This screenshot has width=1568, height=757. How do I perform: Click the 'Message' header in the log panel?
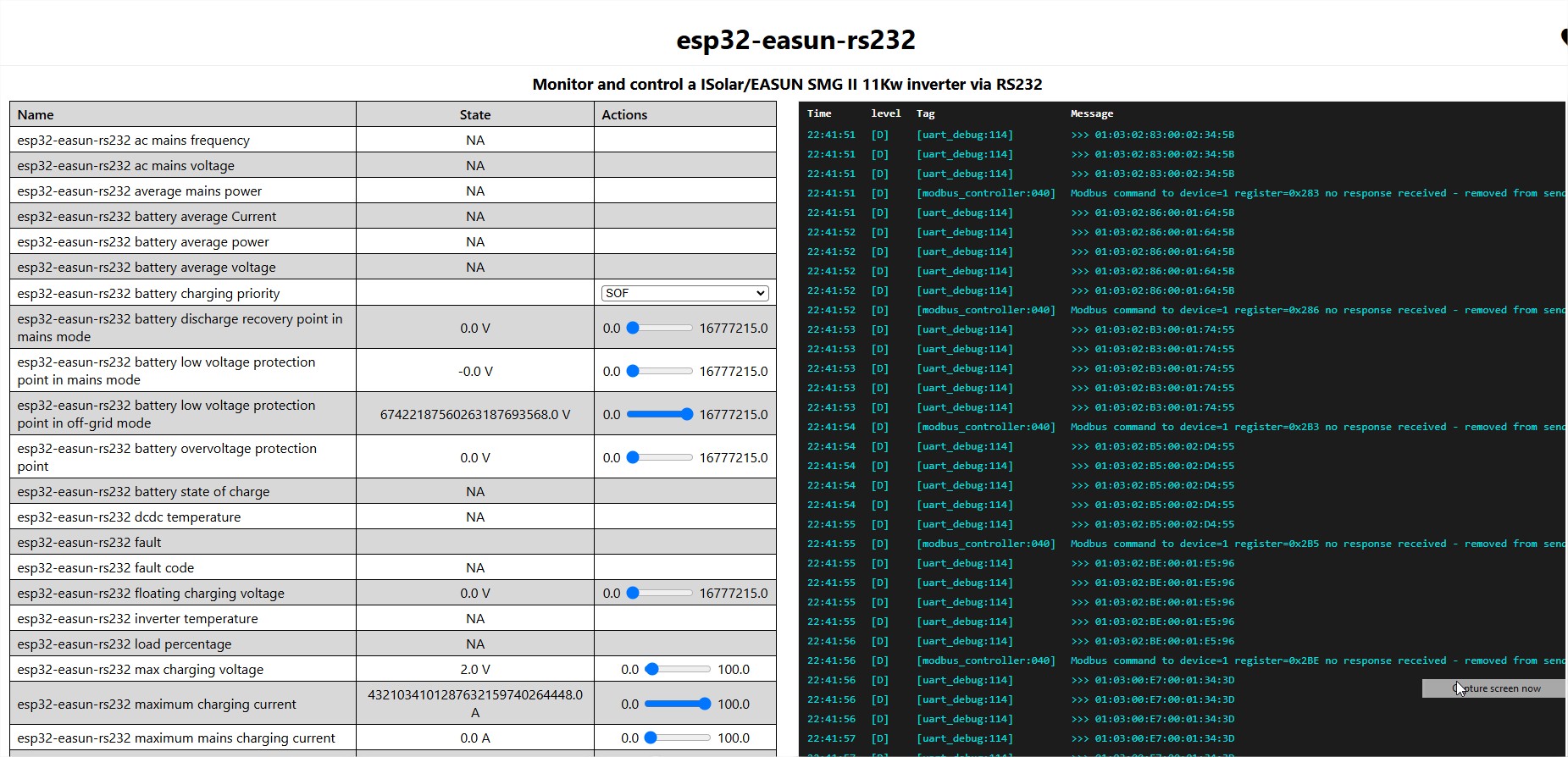coord(1091,113)
